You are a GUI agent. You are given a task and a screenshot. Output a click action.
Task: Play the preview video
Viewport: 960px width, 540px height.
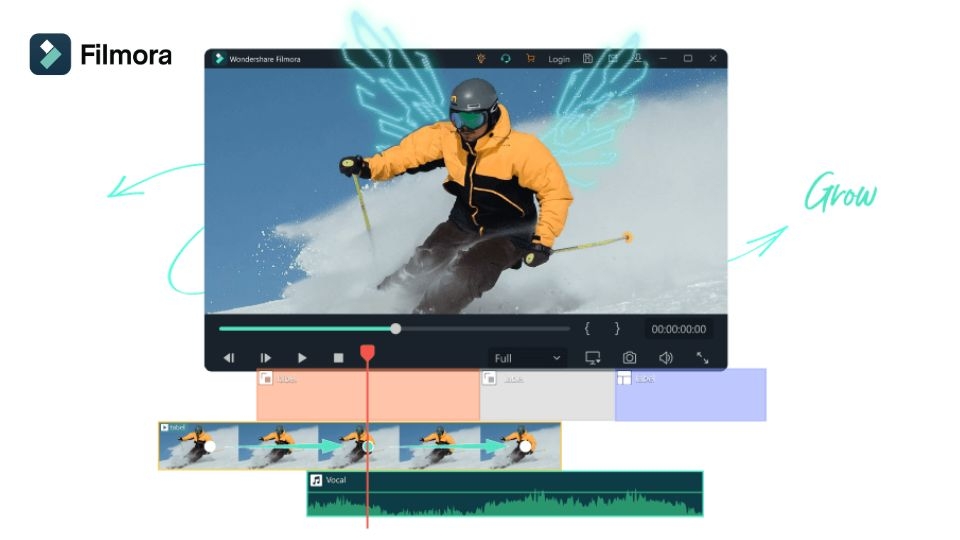pyautogui.click(x=302, y=358)
